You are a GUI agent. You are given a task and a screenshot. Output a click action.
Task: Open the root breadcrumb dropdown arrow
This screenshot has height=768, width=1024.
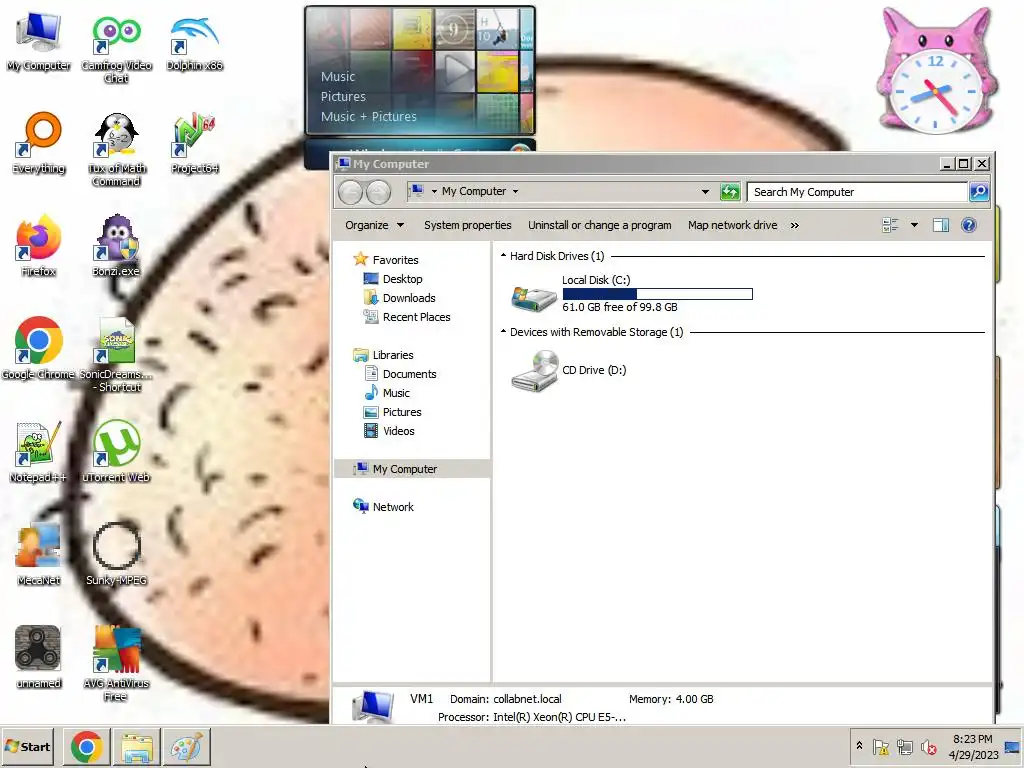434,191
